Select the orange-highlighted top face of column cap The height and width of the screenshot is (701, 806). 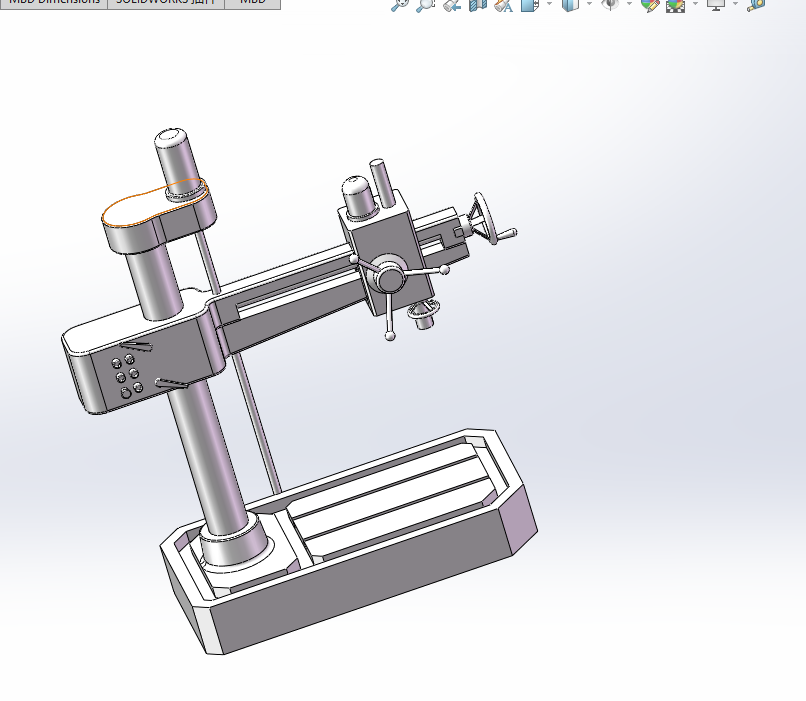[x=141, y=206]
